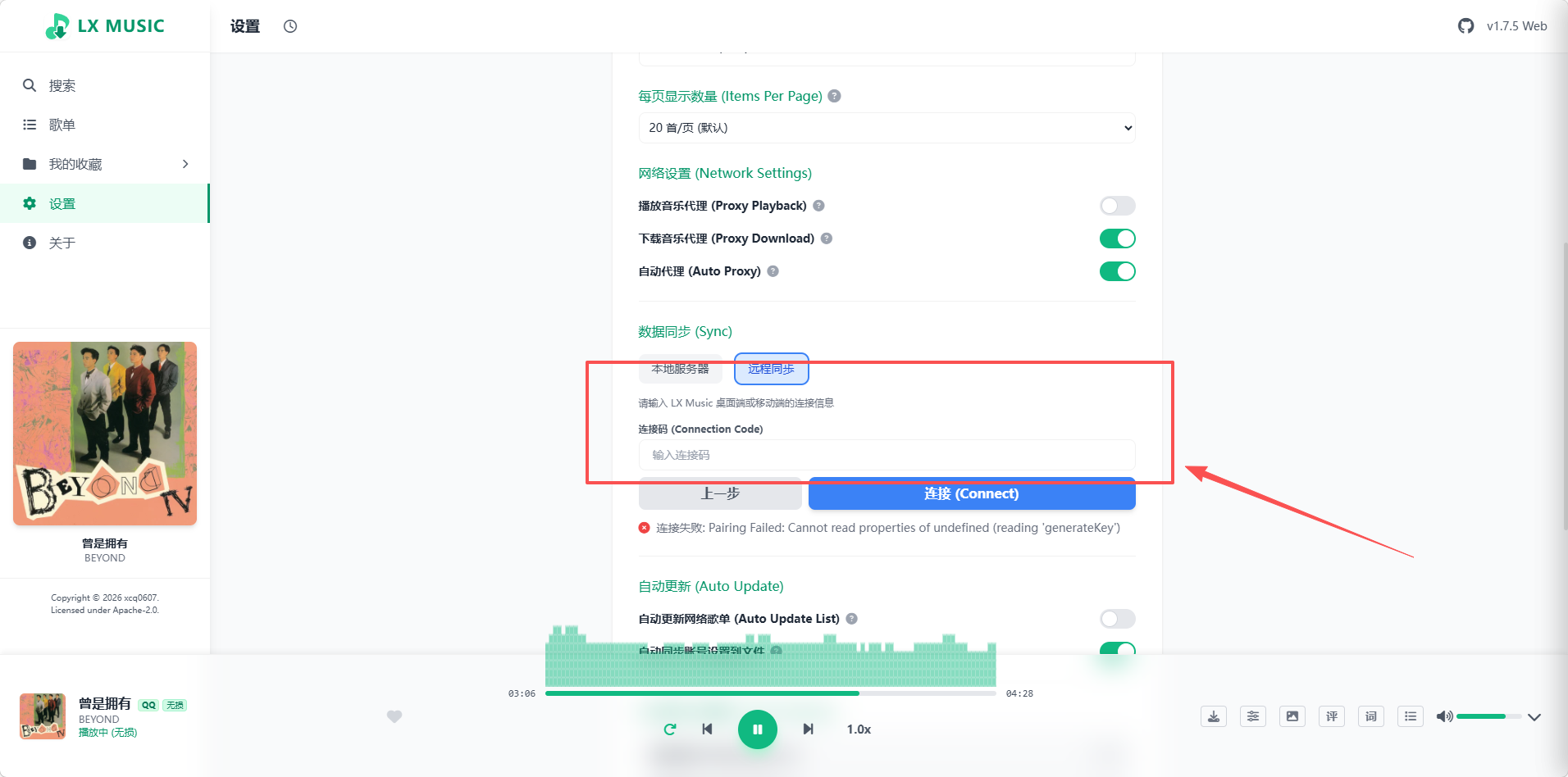Open the playlist queue icon
This screenshot has width=1568, height=777.
[x=1411, y=716]
